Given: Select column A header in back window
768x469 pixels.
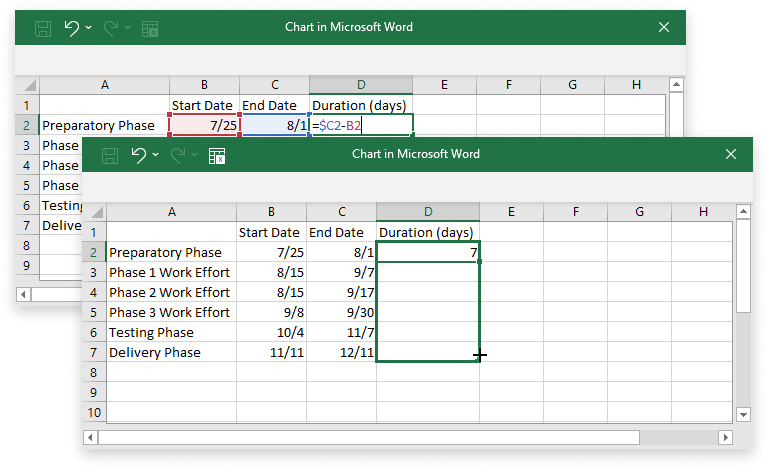Looking at the screenshot, I should tap(104, 85).
